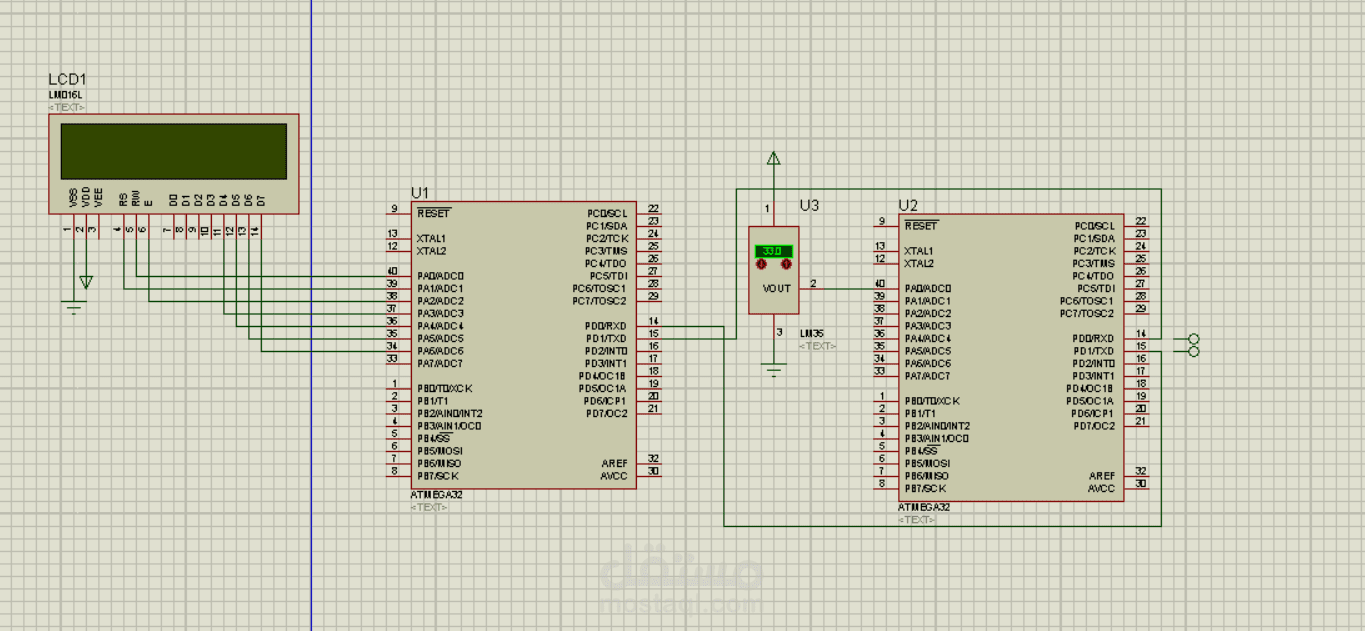Viewport: 1365px width, 631px height.
Task: Click pin 40 number on U1
Action: pos(392,271)
